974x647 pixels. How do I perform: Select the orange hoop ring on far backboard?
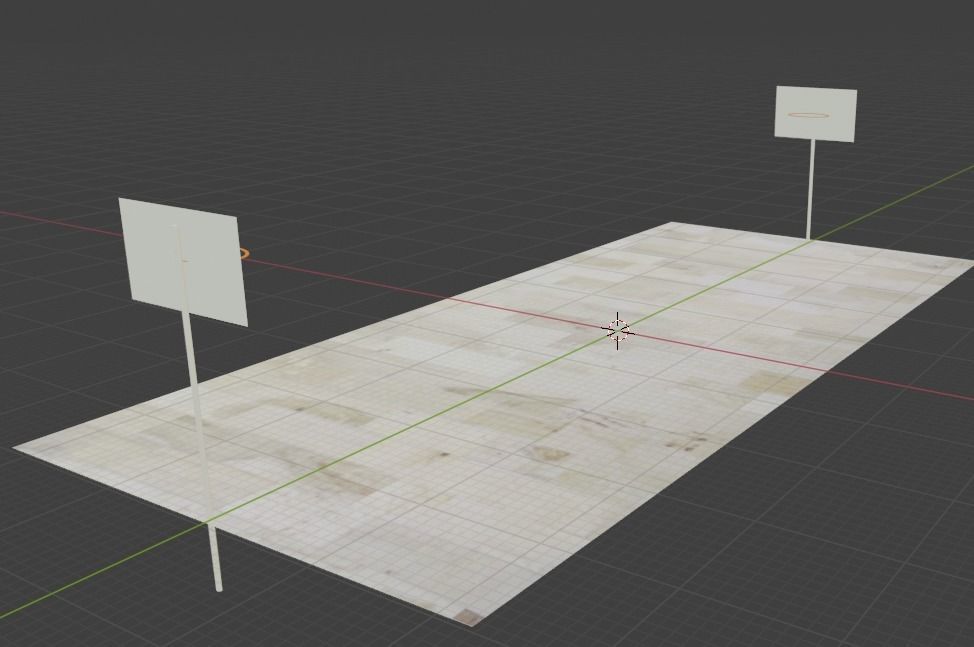tap(808, 115)
